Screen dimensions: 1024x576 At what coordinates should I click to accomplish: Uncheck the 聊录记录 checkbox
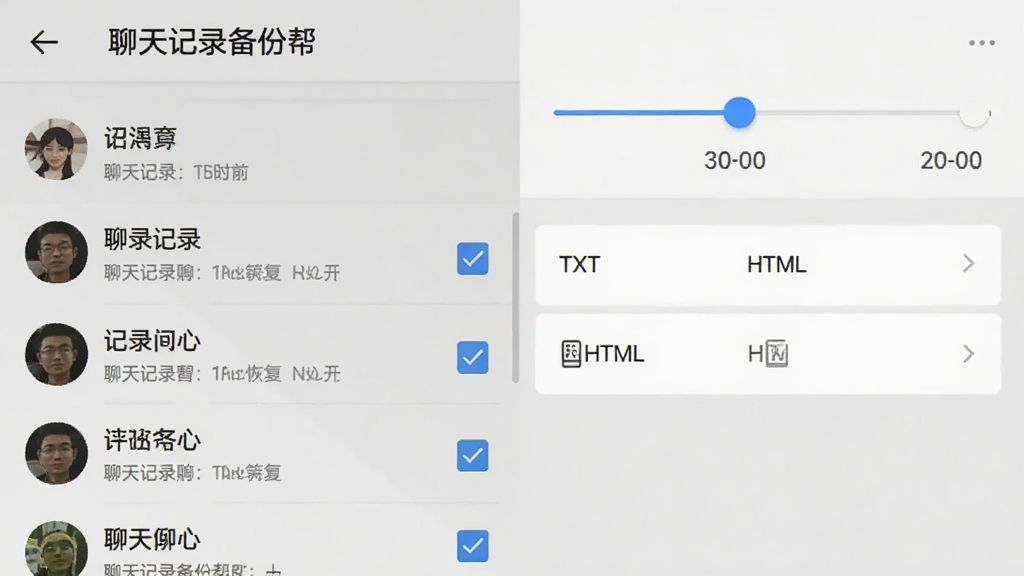coord(473,259)
